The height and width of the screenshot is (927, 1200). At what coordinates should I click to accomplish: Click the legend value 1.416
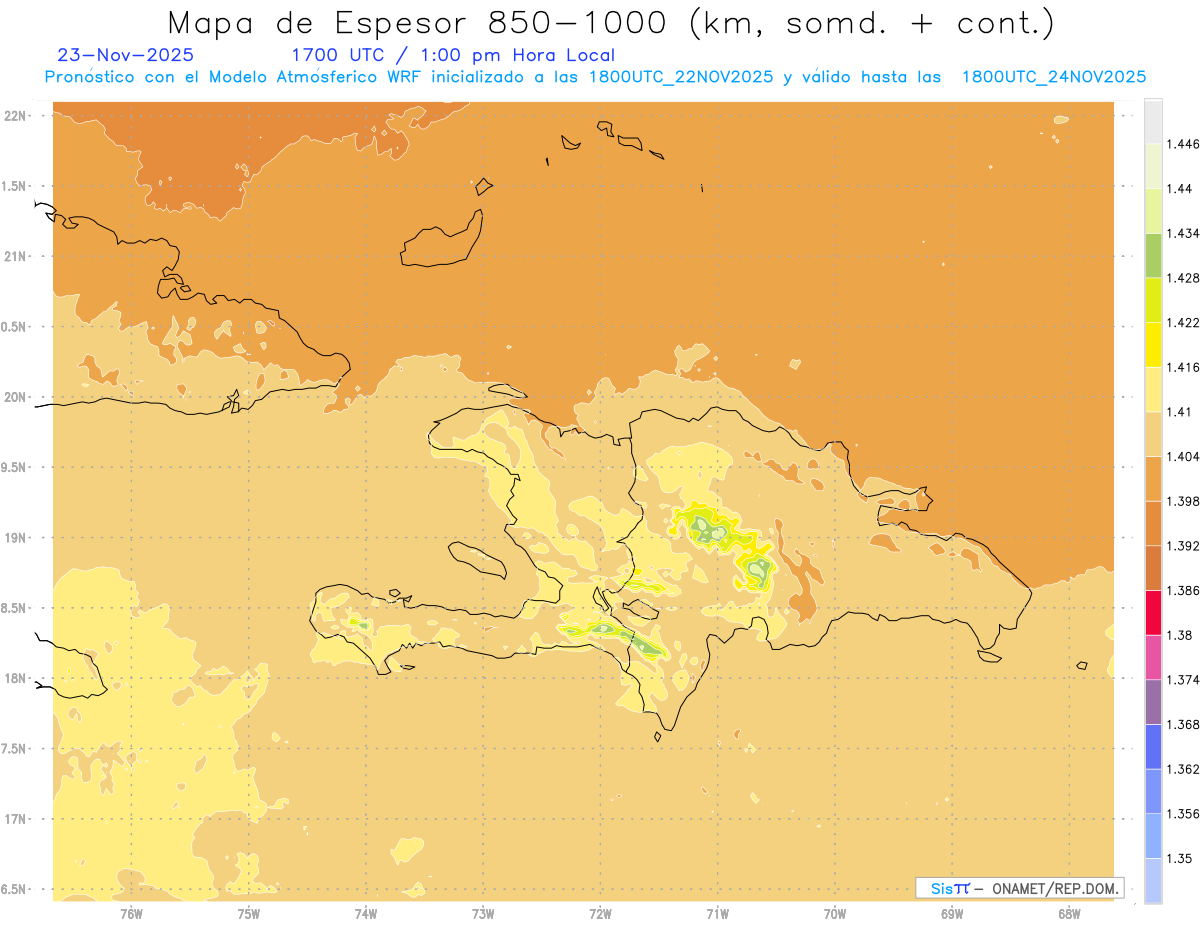[1183, 367]
